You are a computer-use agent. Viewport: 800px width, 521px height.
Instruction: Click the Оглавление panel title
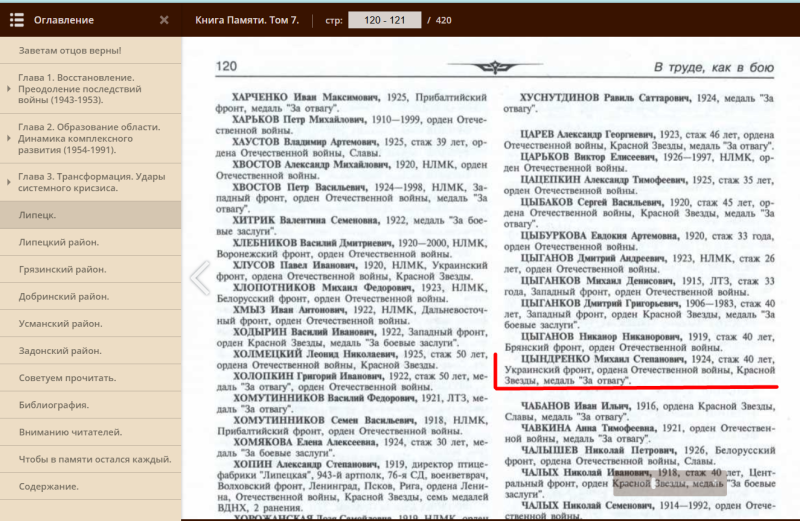(x=64, y=20)
